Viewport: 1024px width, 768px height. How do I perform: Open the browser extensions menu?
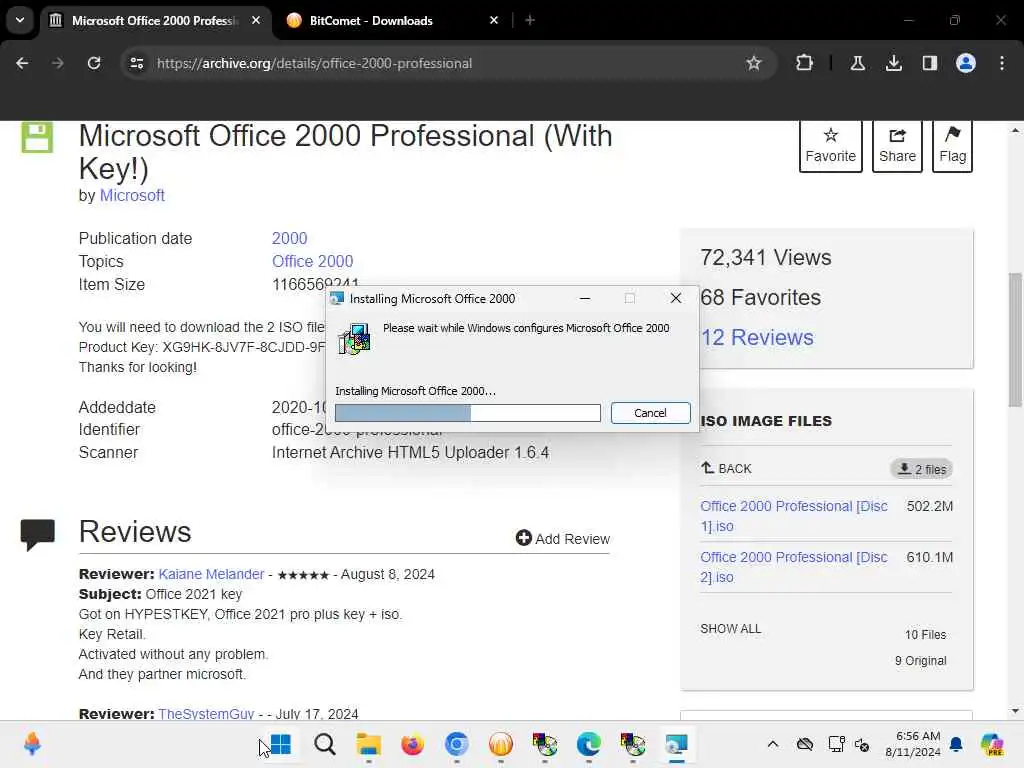click(805, 63)
